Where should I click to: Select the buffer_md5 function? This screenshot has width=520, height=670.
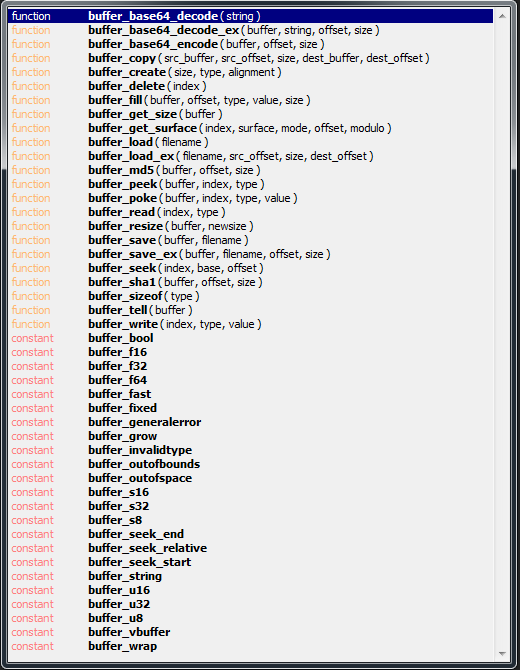[250, 170]
